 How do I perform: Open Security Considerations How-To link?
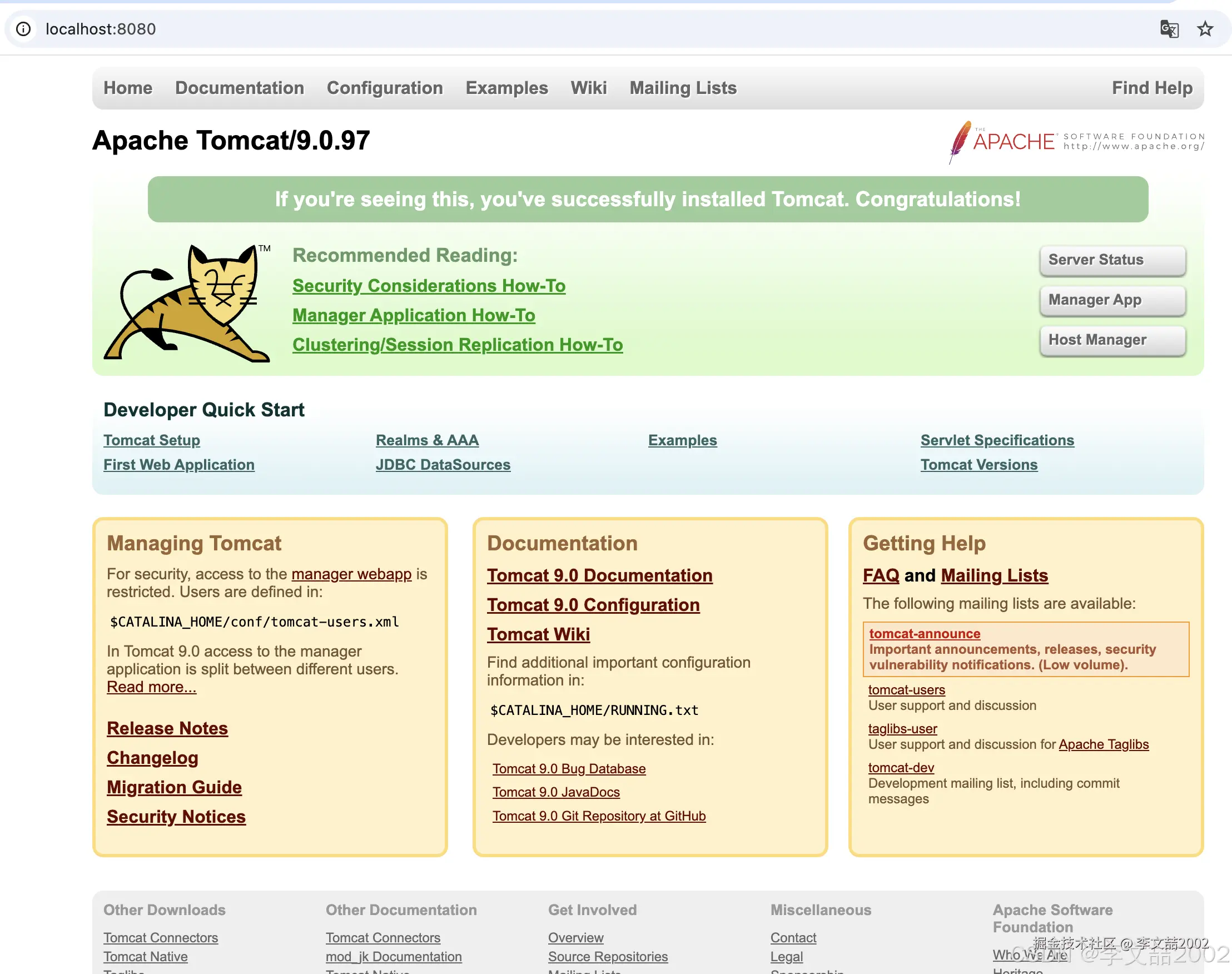[x=428, y=286]
